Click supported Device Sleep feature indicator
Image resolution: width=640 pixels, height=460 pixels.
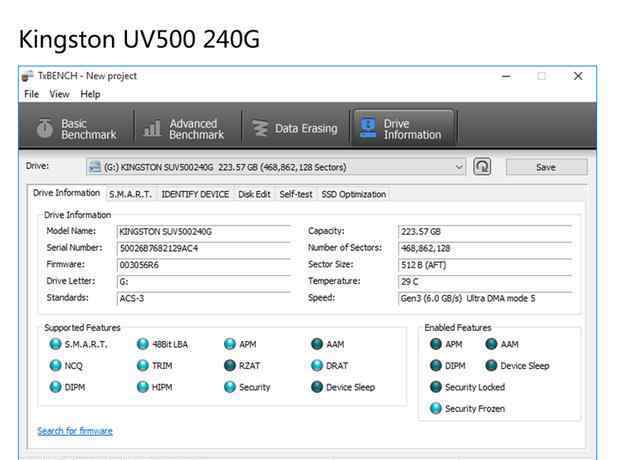pyautogui.click(x=317, y=387)
